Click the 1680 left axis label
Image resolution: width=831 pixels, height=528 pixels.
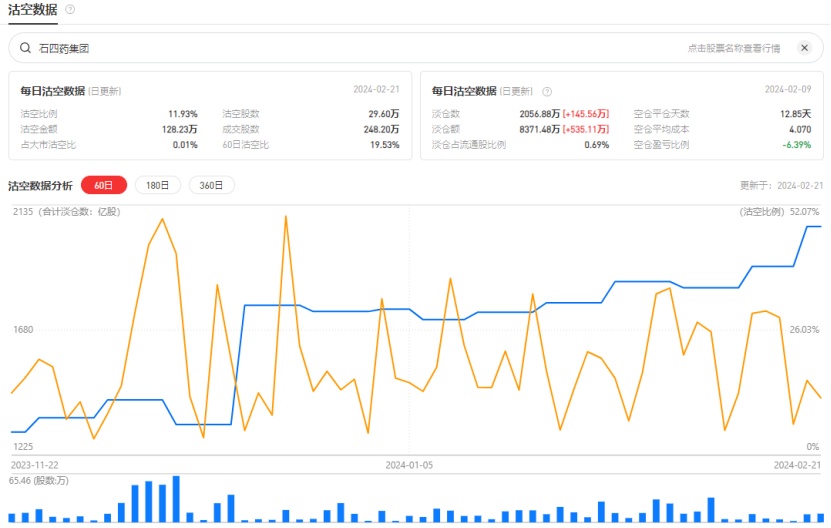(23, 330)
